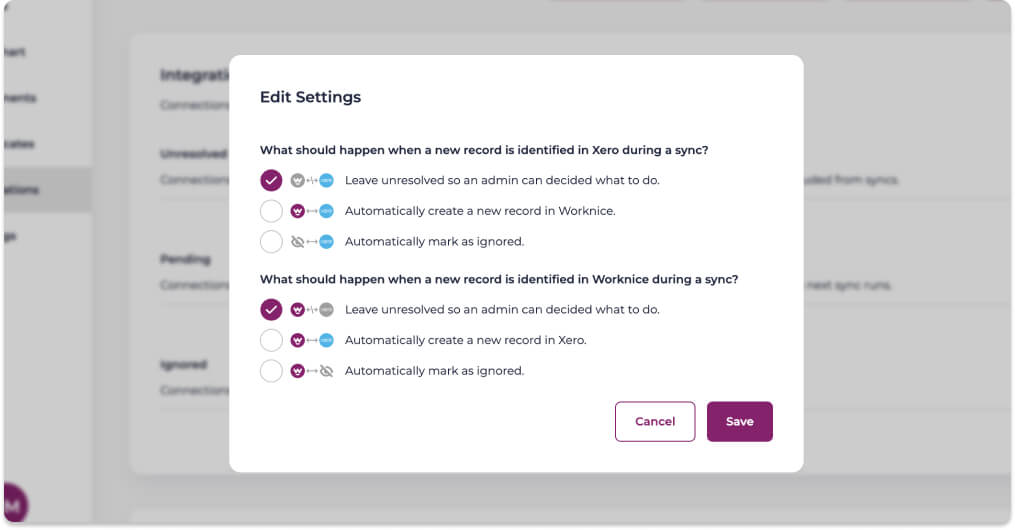Image resolution: width=1015 pixels, height=530 pixels.
Task: Click the blue Xero icon on the Xero ignored row
Action: tap(326, 241)
